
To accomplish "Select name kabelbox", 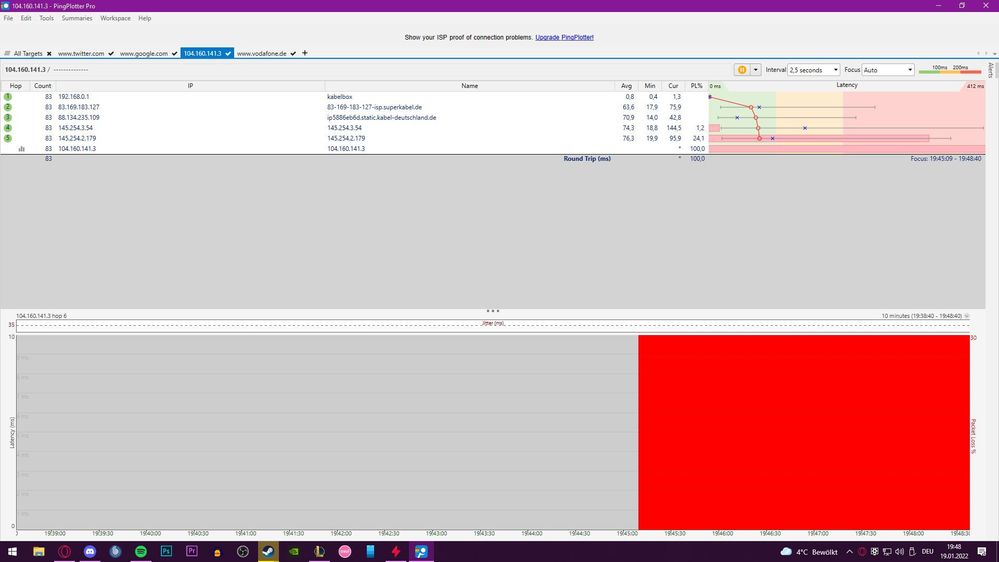I will tap(340, 97).
